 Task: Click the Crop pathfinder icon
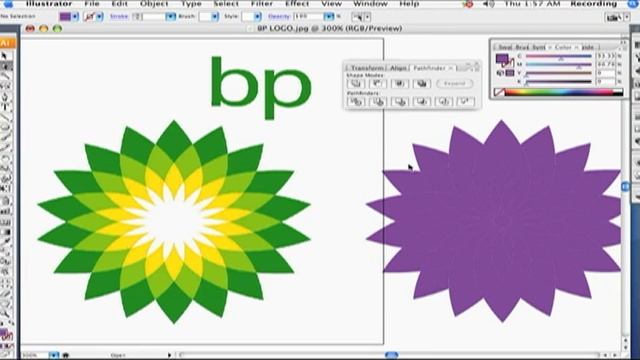(x=422, y=102)
